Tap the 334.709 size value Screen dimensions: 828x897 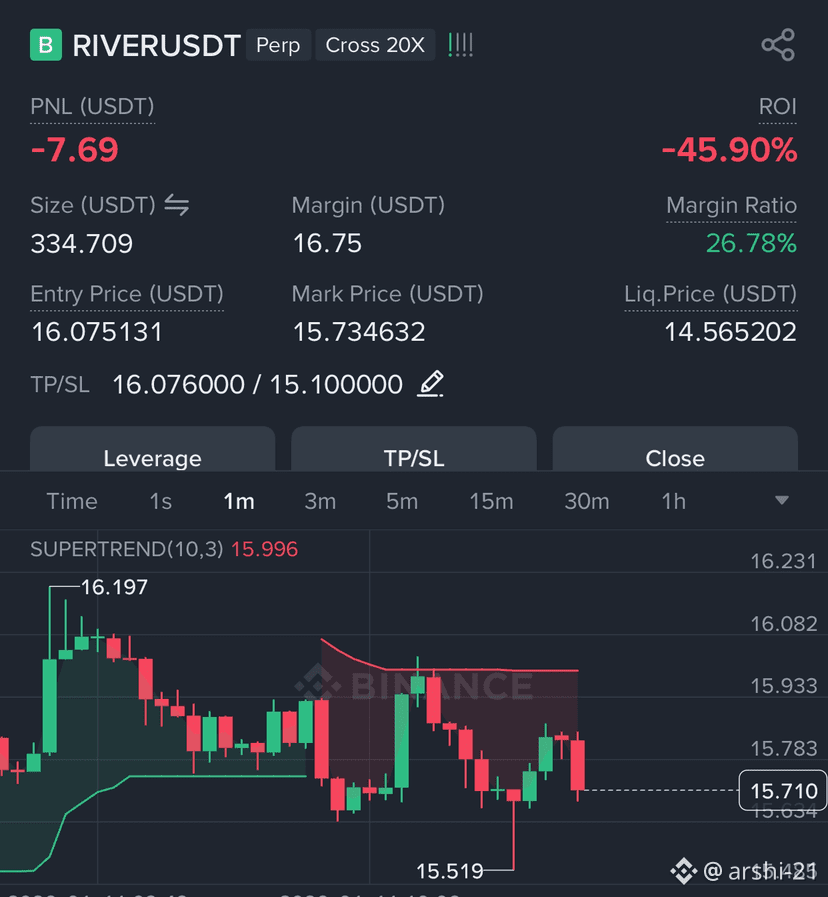tap(81, 244)
